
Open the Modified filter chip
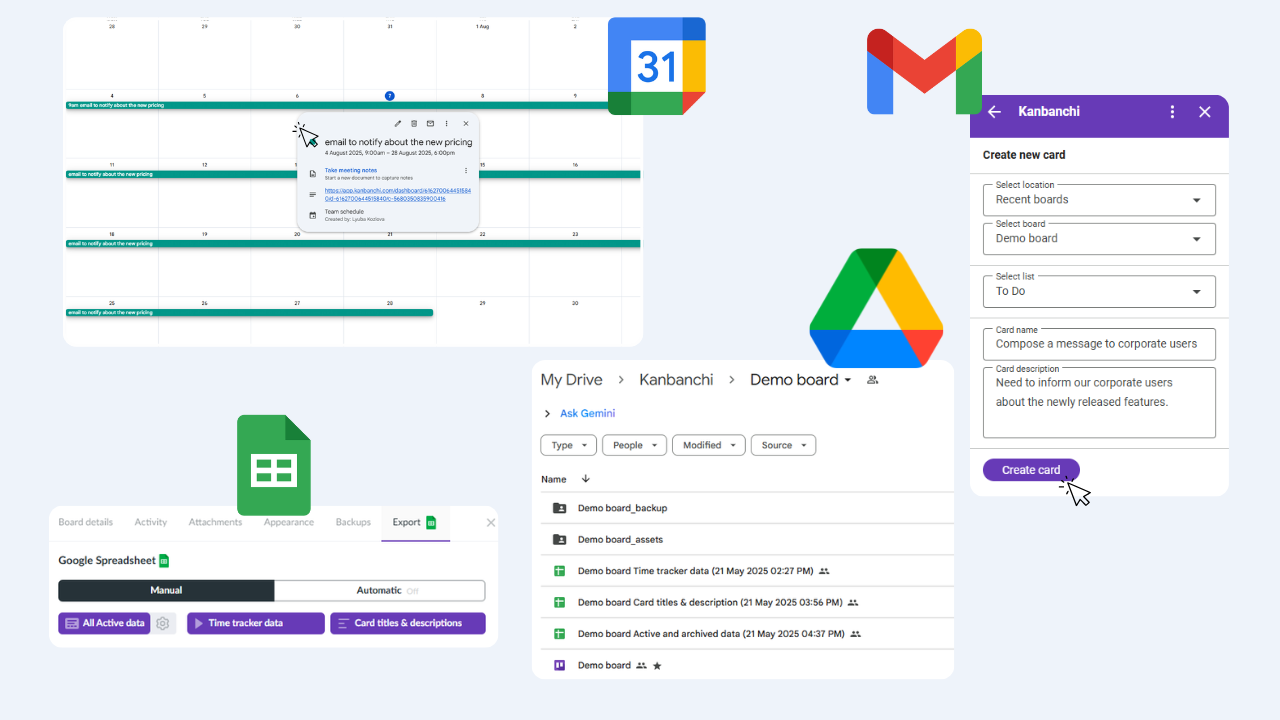(x=709, y=445)
